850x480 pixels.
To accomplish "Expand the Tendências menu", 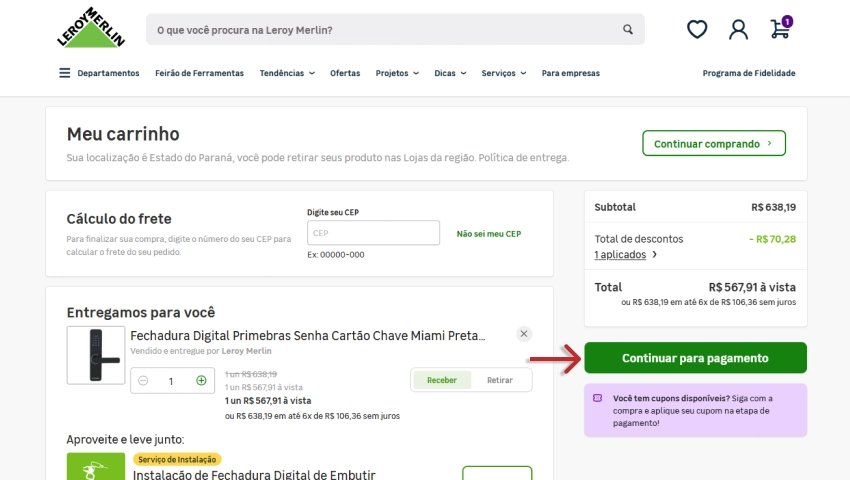I will tap(287, 73).
